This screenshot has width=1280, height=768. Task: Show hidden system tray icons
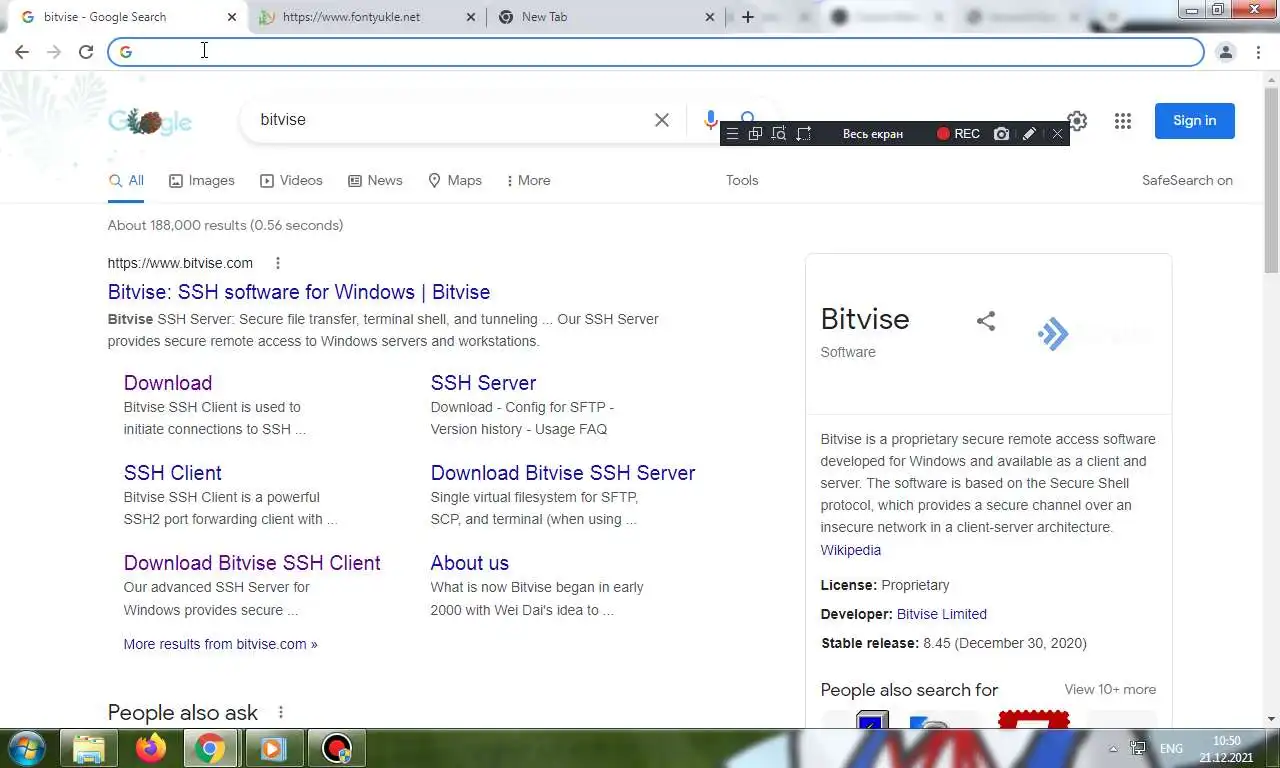[x=1113, y=749]
